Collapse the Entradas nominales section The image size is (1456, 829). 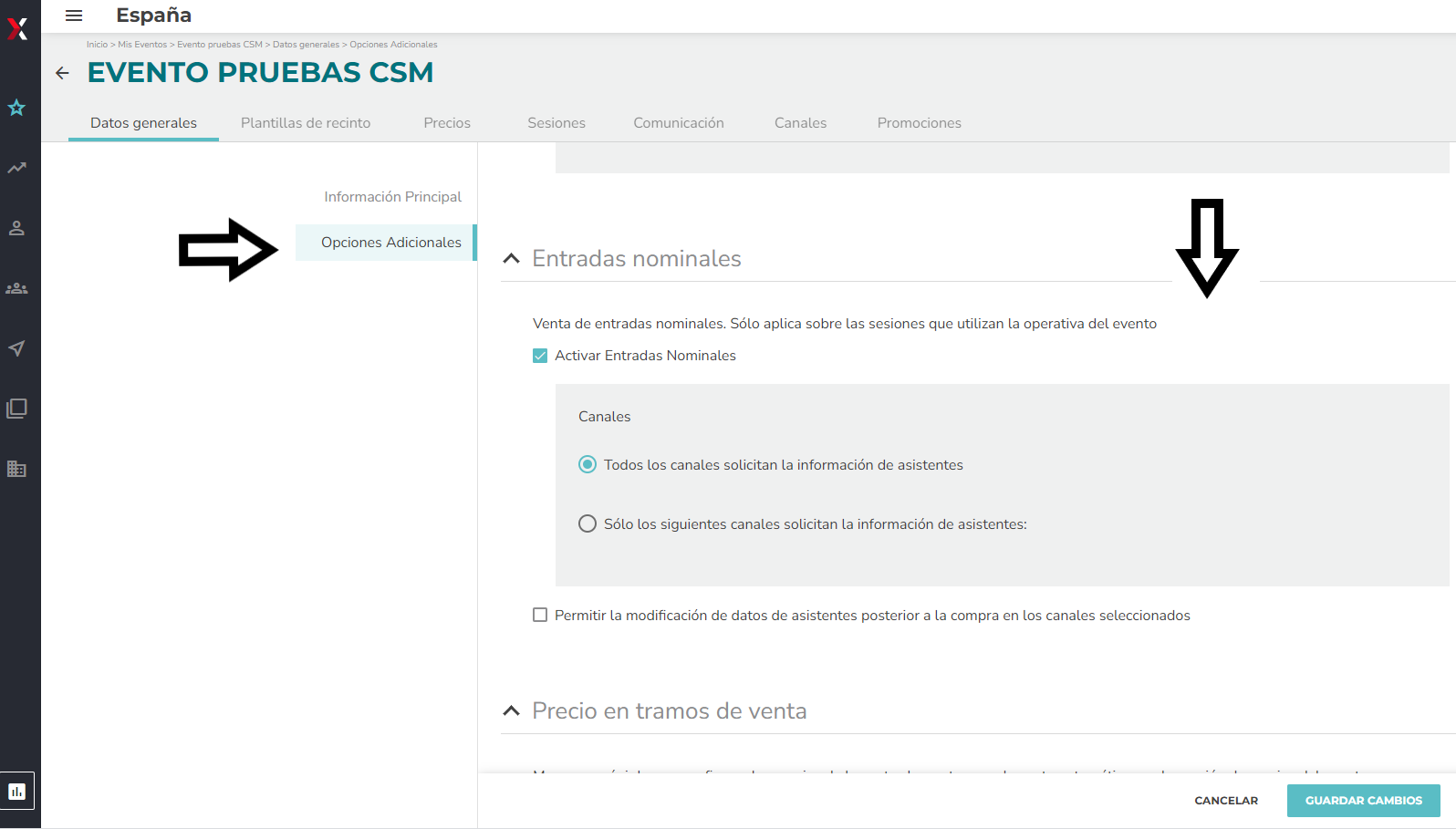(x=512, y=259)
